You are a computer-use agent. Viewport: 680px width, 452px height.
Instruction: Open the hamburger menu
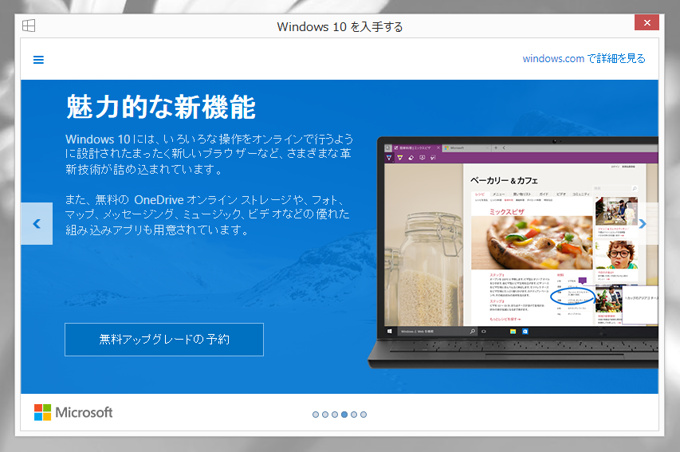38,60
